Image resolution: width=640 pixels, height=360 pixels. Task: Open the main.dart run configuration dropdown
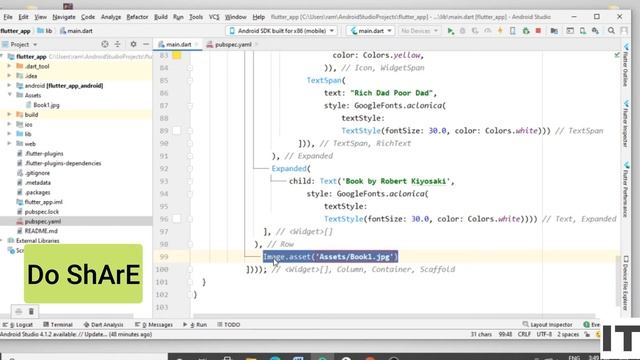pos(371,31)
